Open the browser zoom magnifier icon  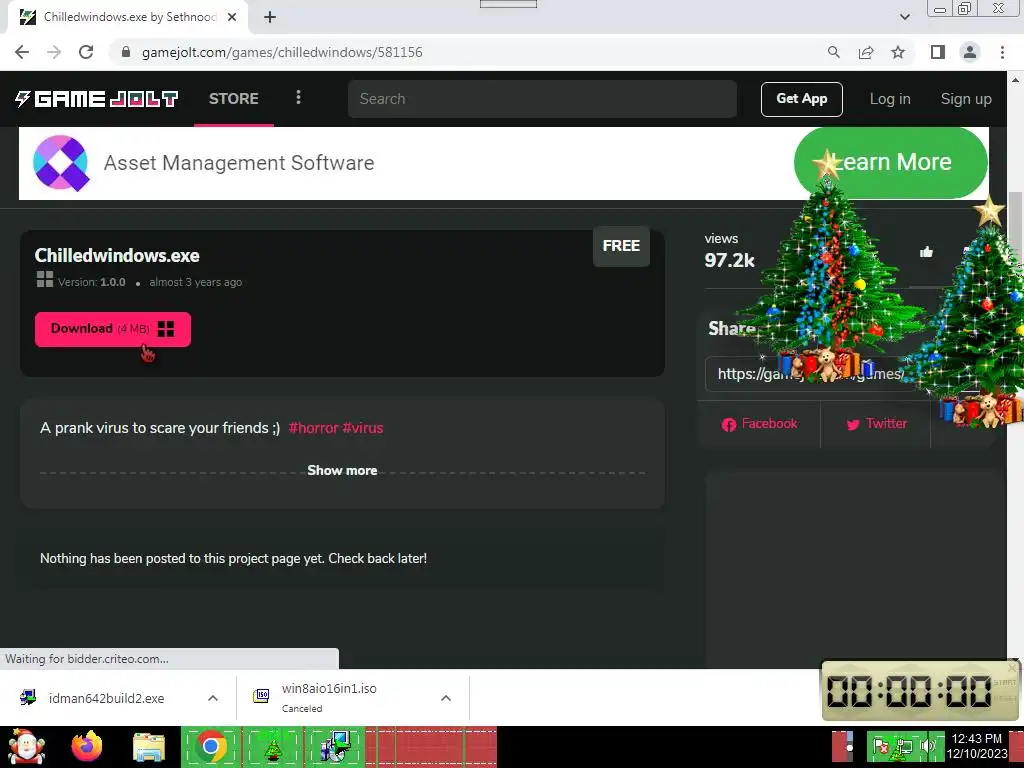833,52
